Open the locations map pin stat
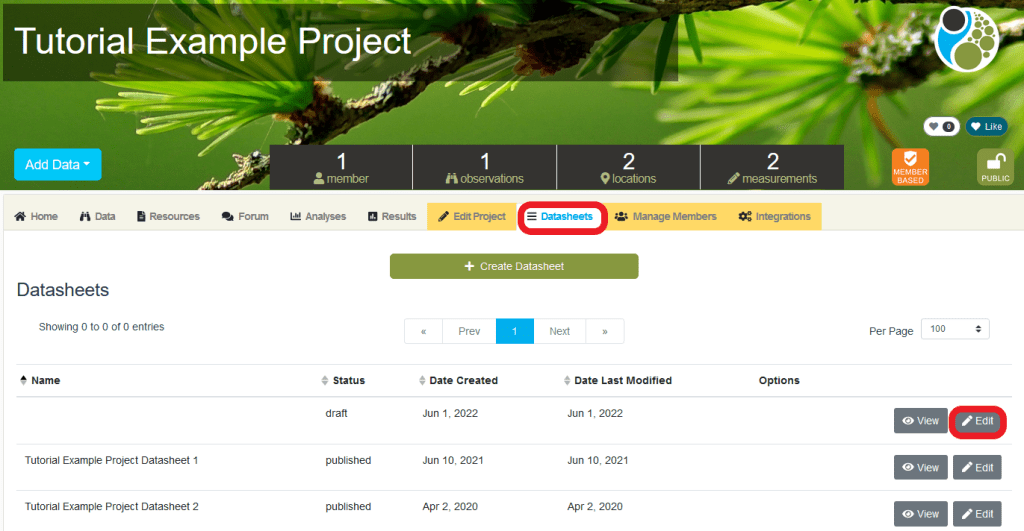Screen dimensions: 1024x531 point(628,168)
